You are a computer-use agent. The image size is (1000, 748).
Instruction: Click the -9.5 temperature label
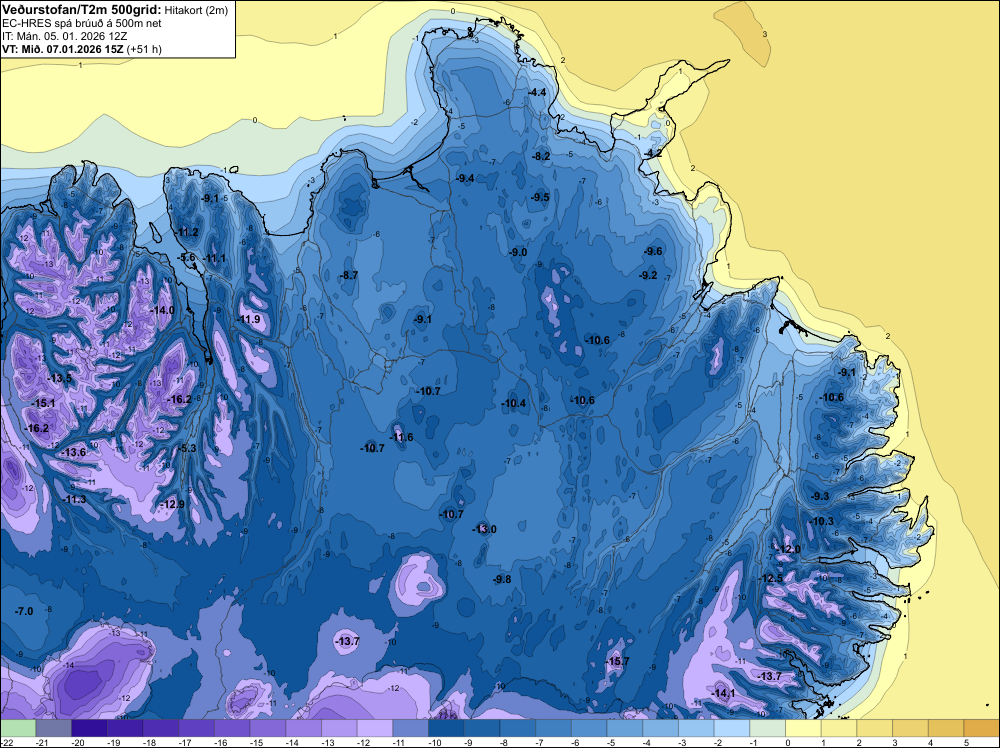coord(540,197)
